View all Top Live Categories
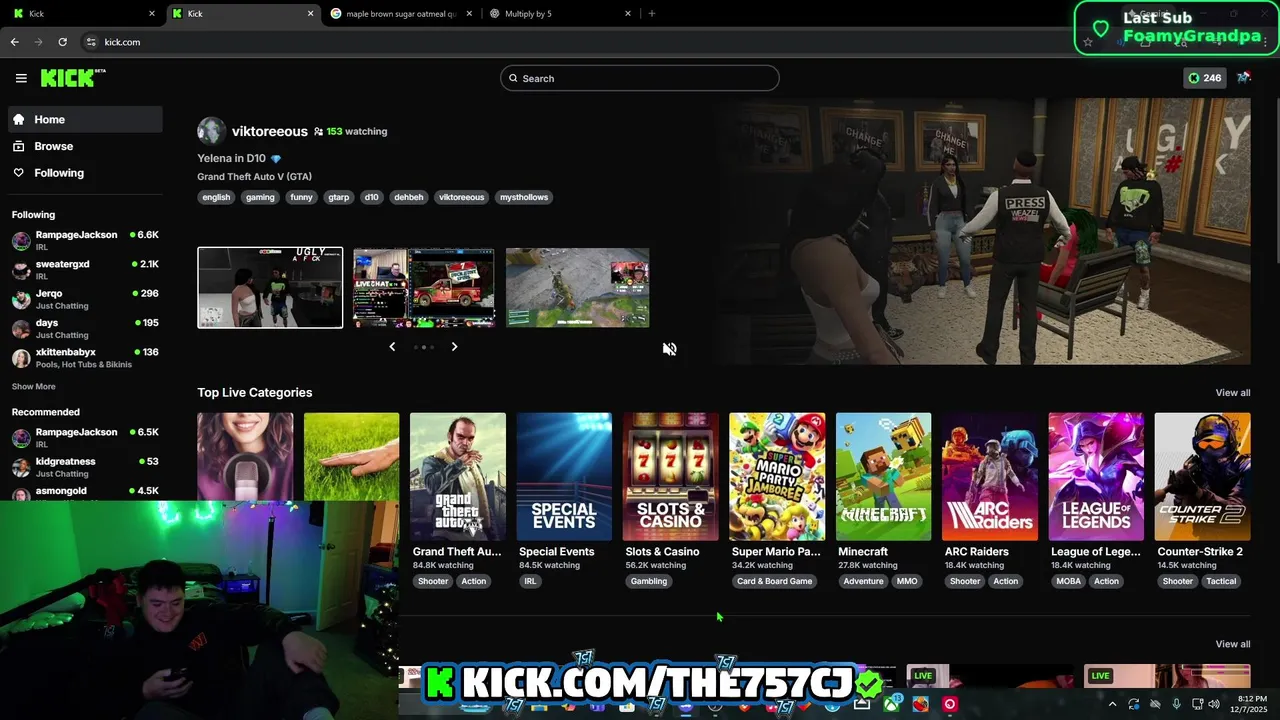The height and width of the screenshot is (720, 1280). pos(1232,393)
